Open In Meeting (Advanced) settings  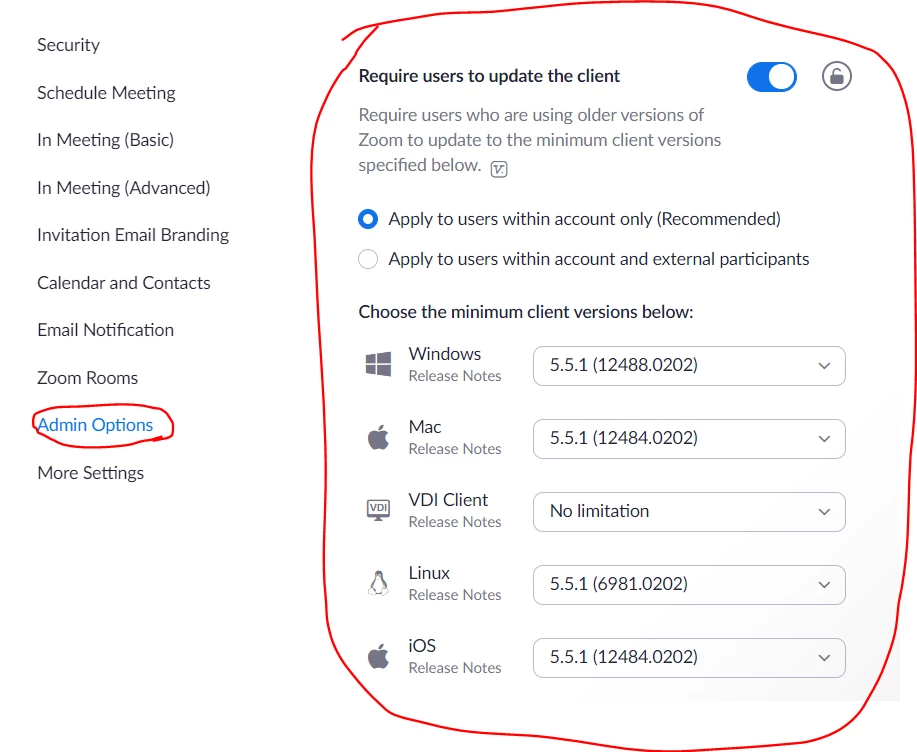point(124,188)
